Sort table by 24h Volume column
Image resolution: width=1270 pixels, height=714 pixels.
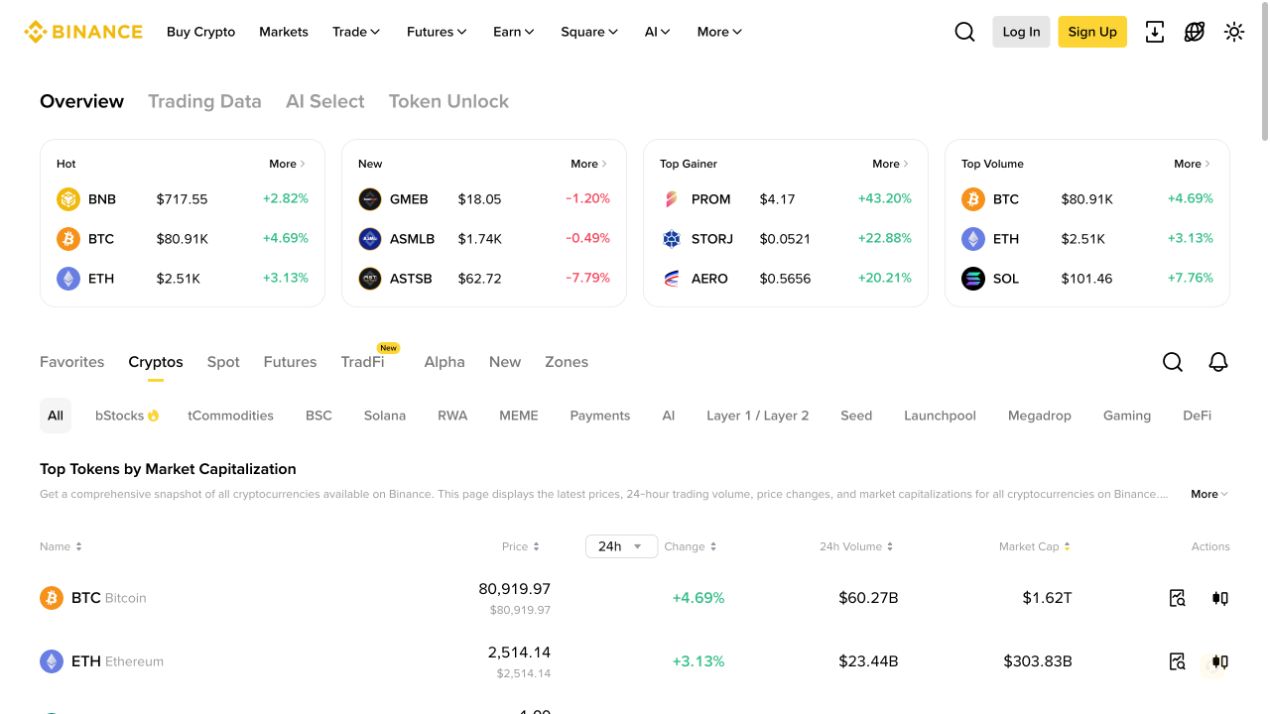click(x=857, y=546)
